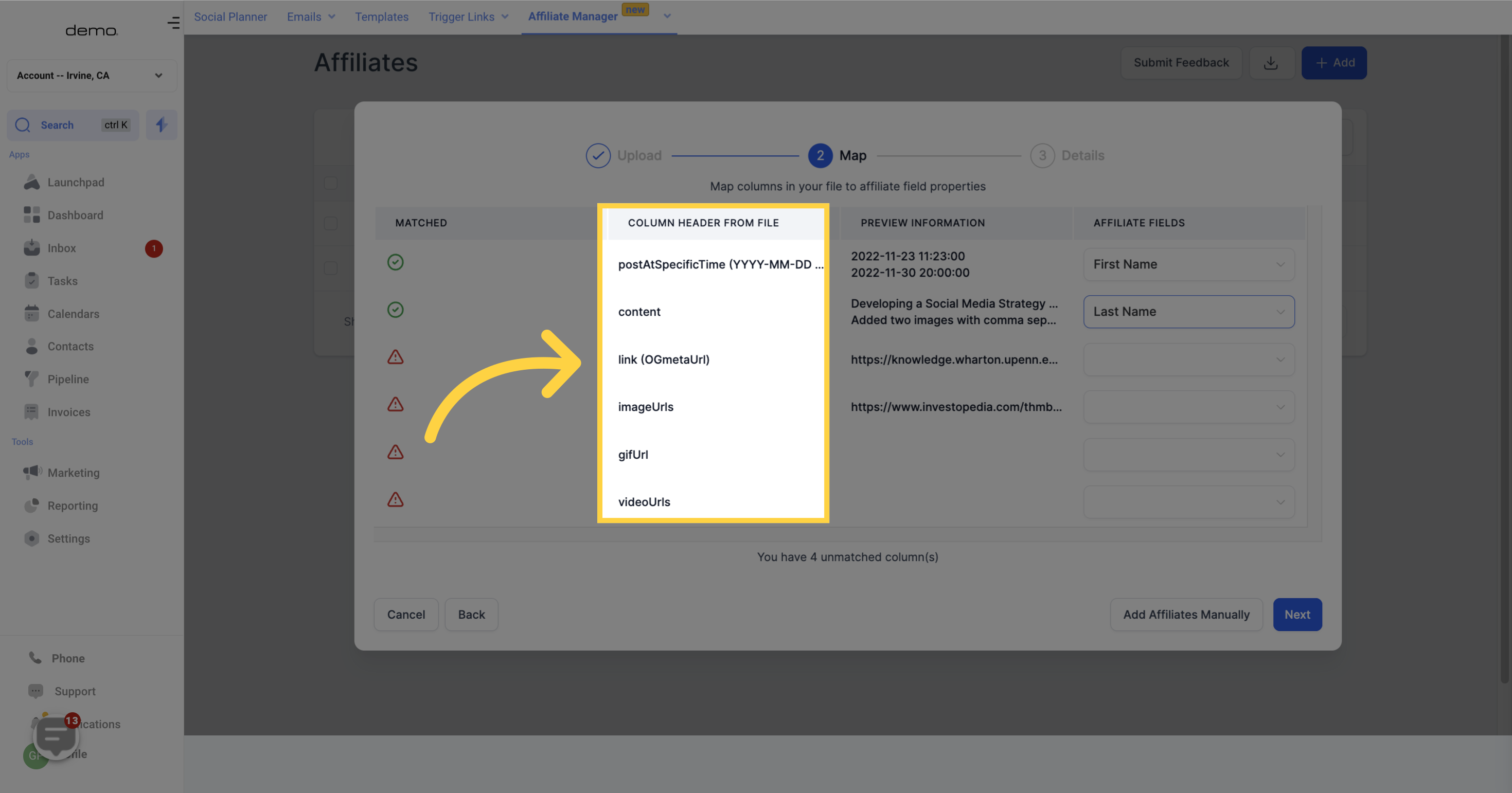Toggle the matched checkmark for postAtSpecificTime row
The height and width of the screenshot is (793, 1512).
tap(396, 263)
